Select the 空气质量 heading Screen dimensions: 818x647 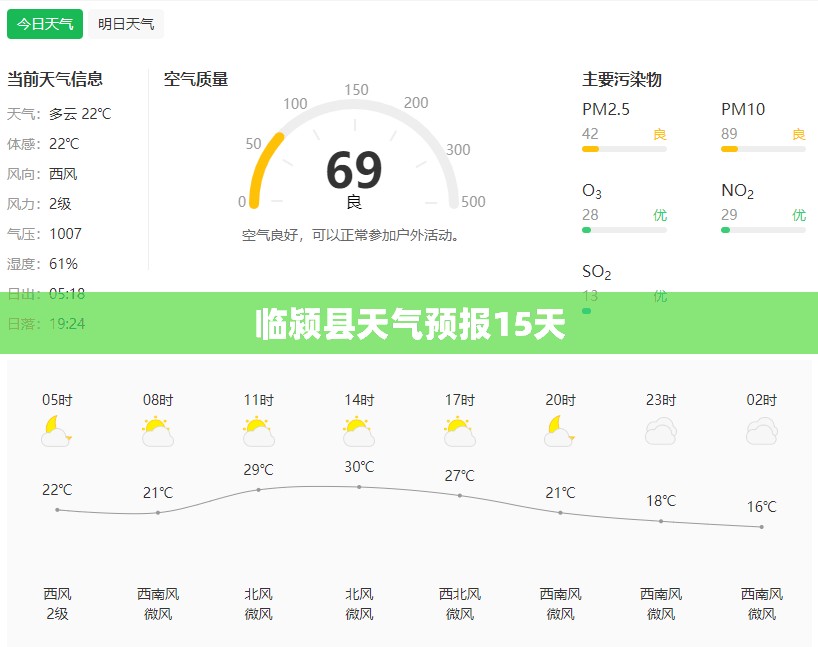coord(196,79)
